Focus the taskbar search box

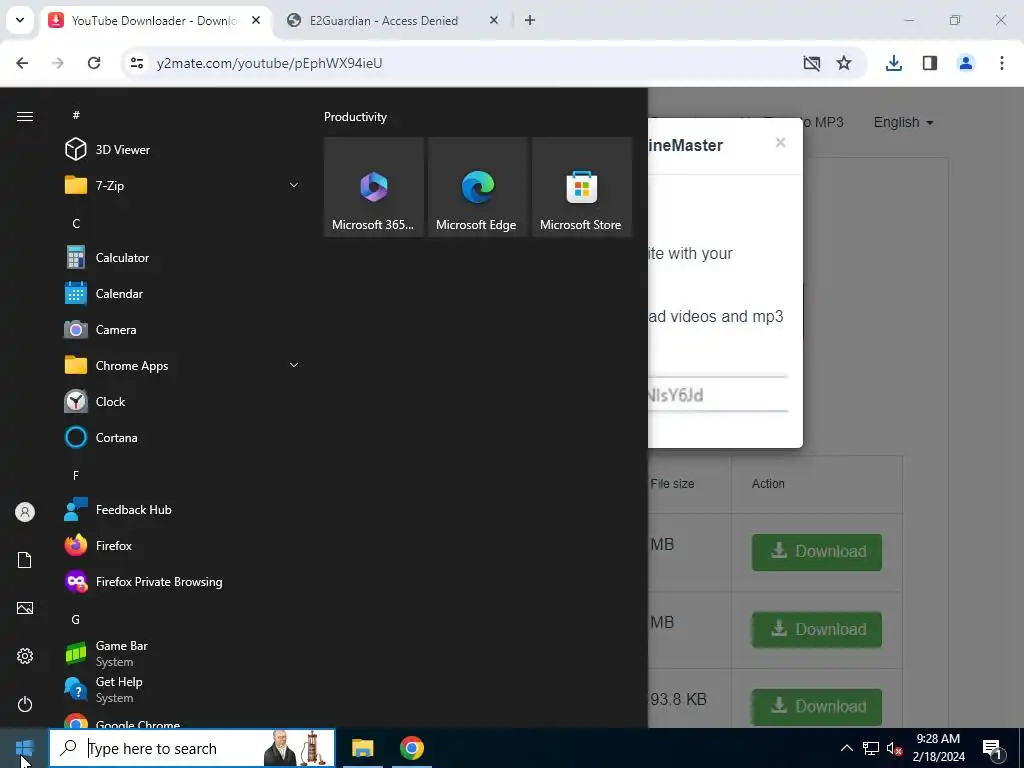[x=192, y=748]
